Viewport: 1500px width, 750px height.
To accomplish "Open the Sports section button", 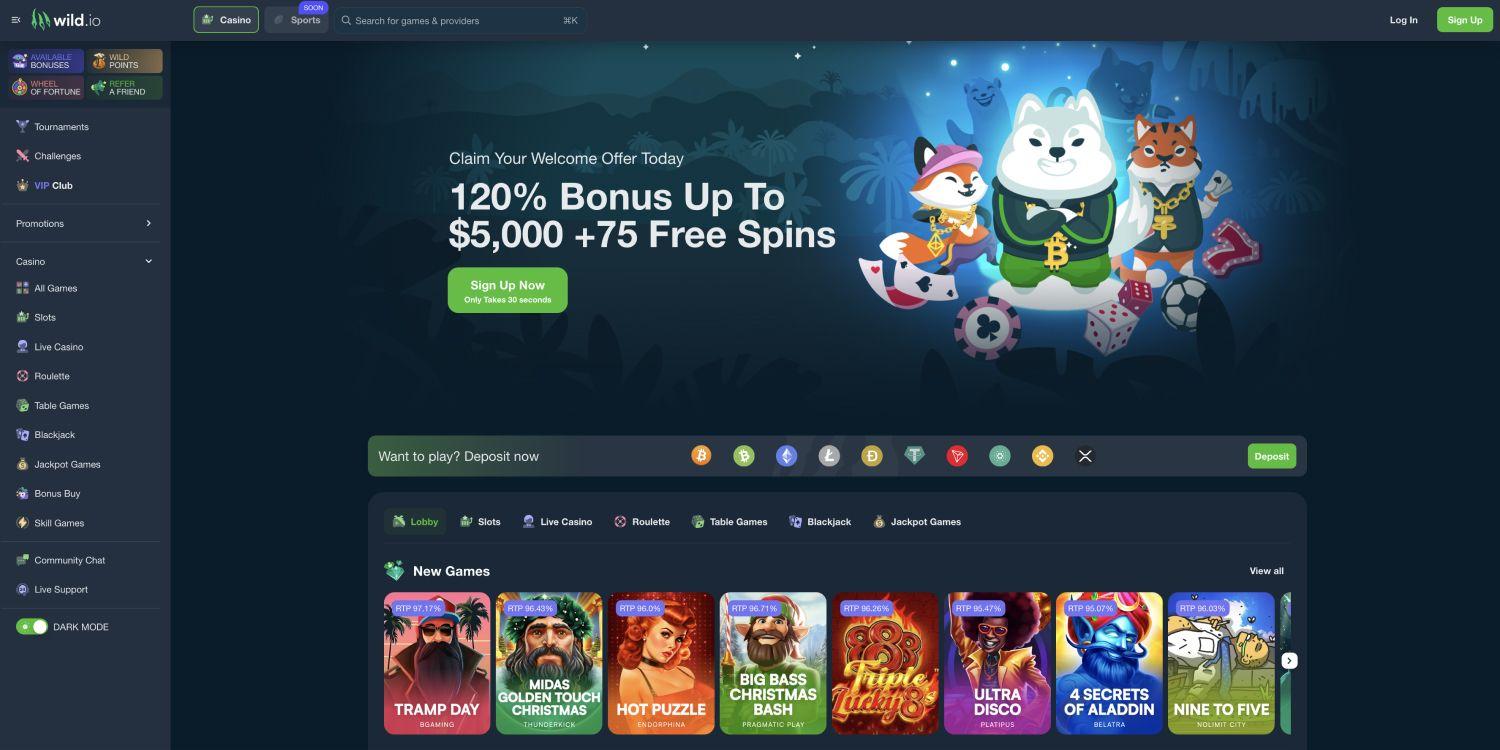I will tap(297, 20).
